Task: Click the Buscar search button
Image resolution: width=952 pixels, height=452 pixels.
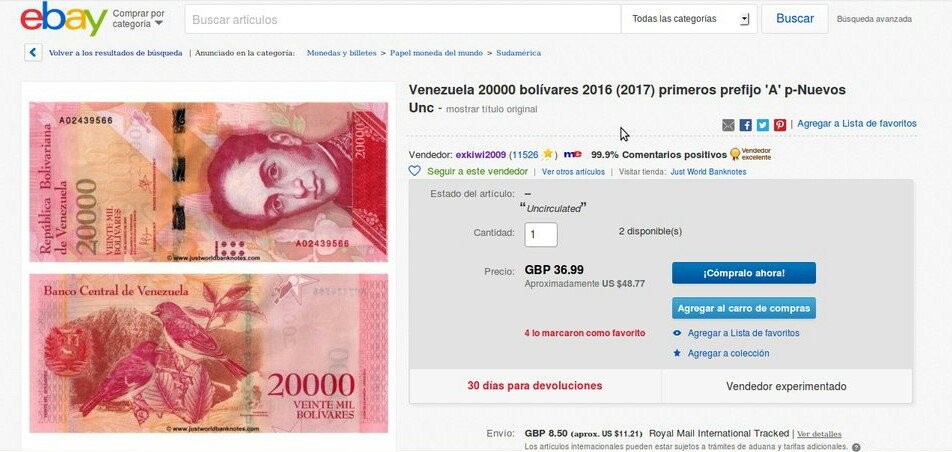Action: point(795,19)
